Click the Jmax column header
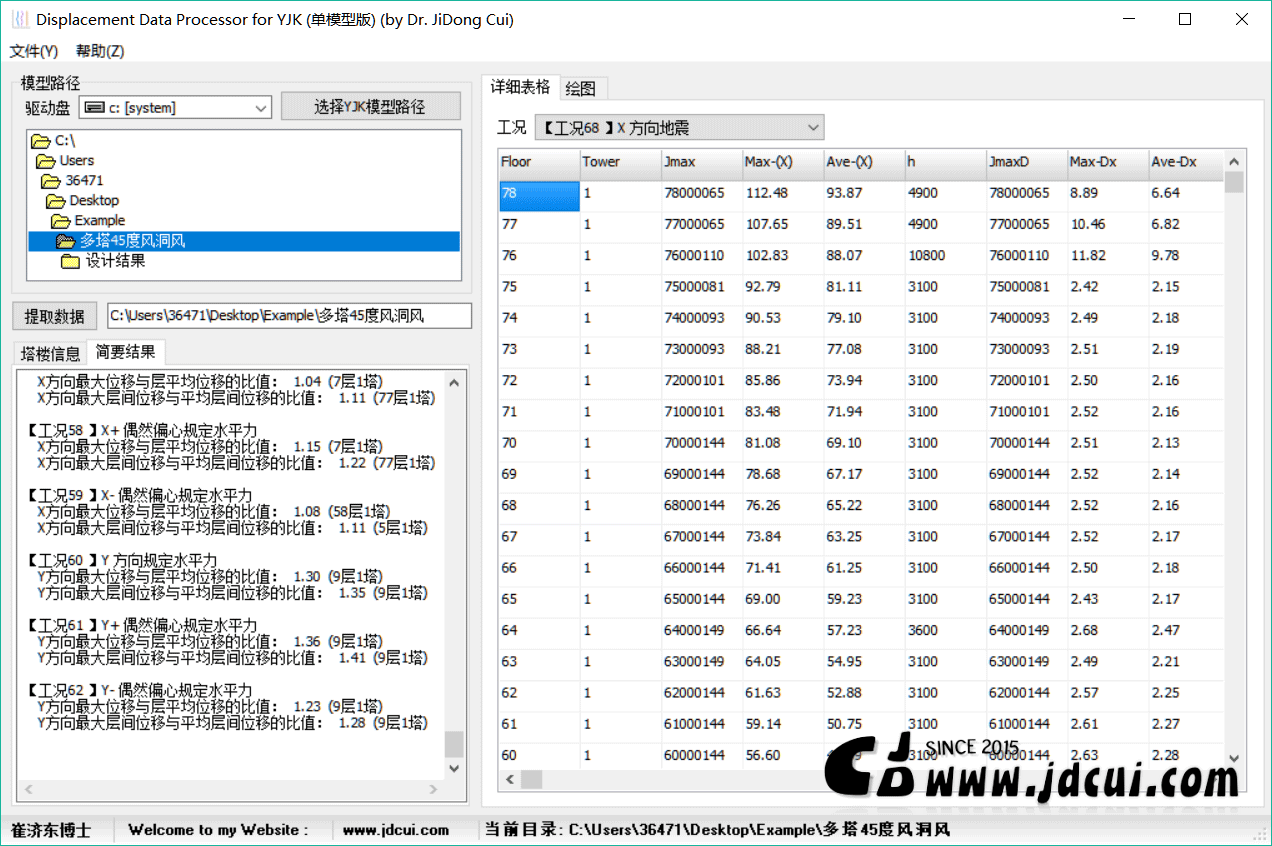The width and height of the screenshot is (1272, 846). [701, 162]
